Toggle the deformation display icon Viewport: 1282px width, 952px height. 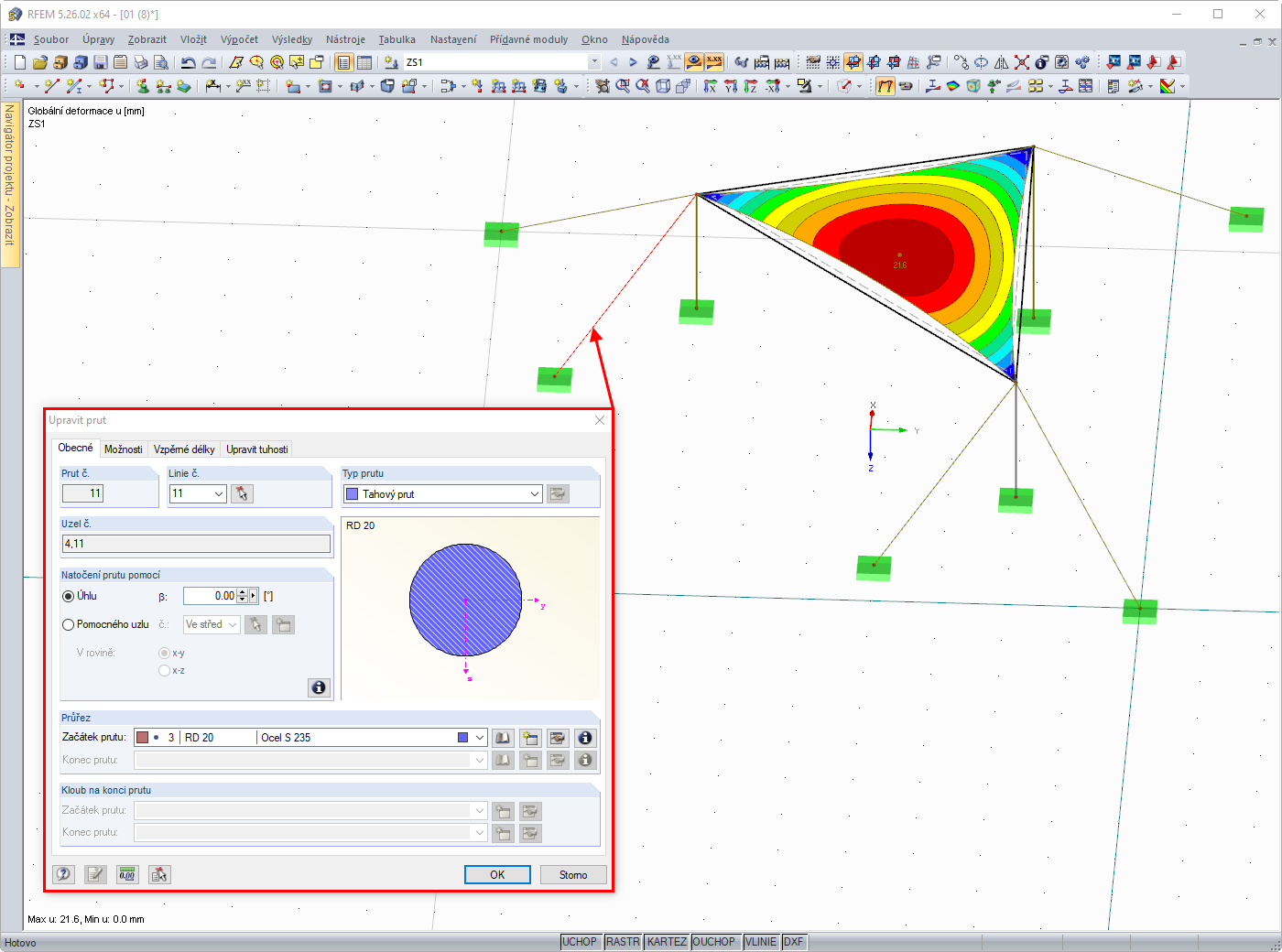pyautogui.click(x=885, y=86)
